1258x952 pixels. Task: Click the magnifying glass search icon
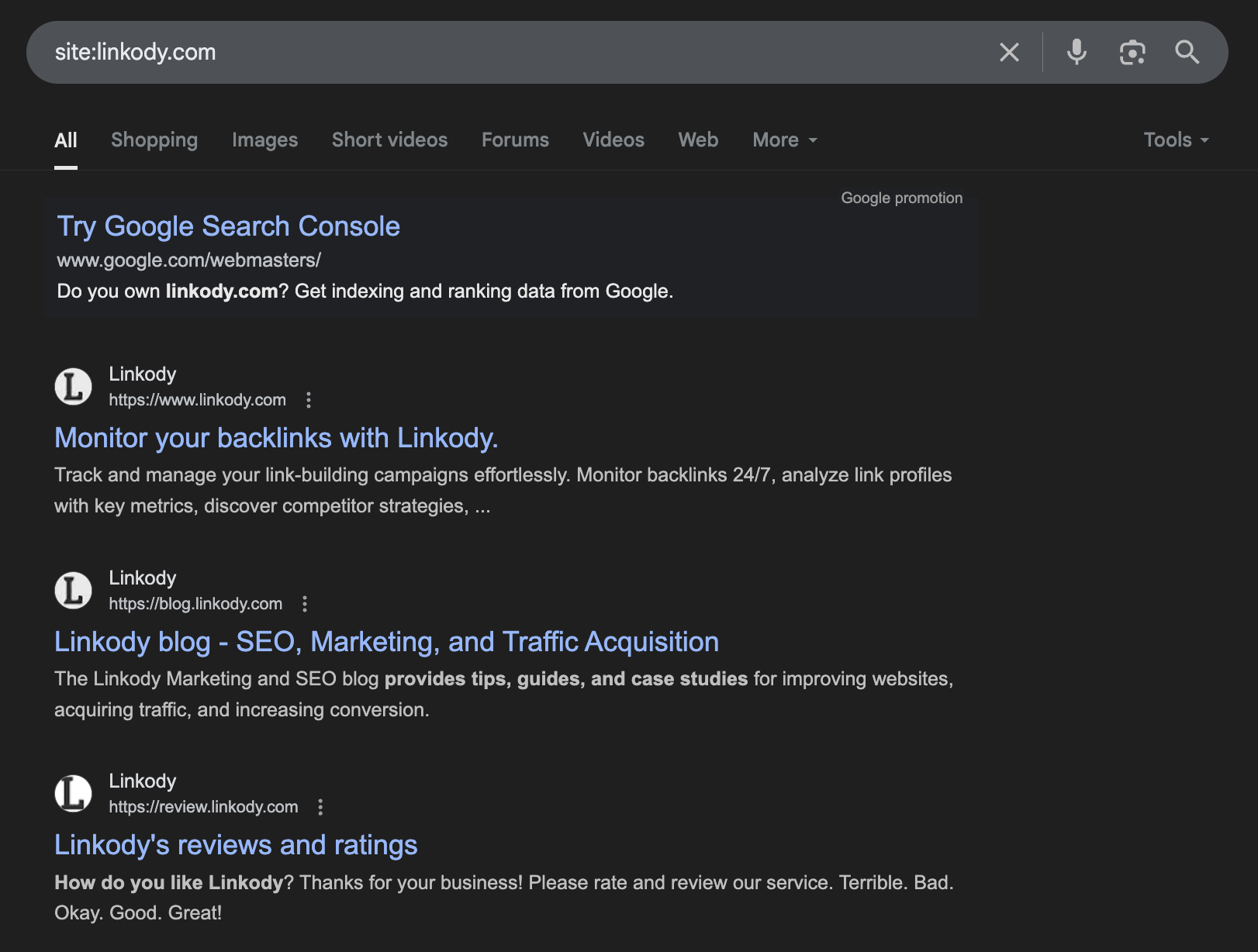click(x=1187, y=52)
